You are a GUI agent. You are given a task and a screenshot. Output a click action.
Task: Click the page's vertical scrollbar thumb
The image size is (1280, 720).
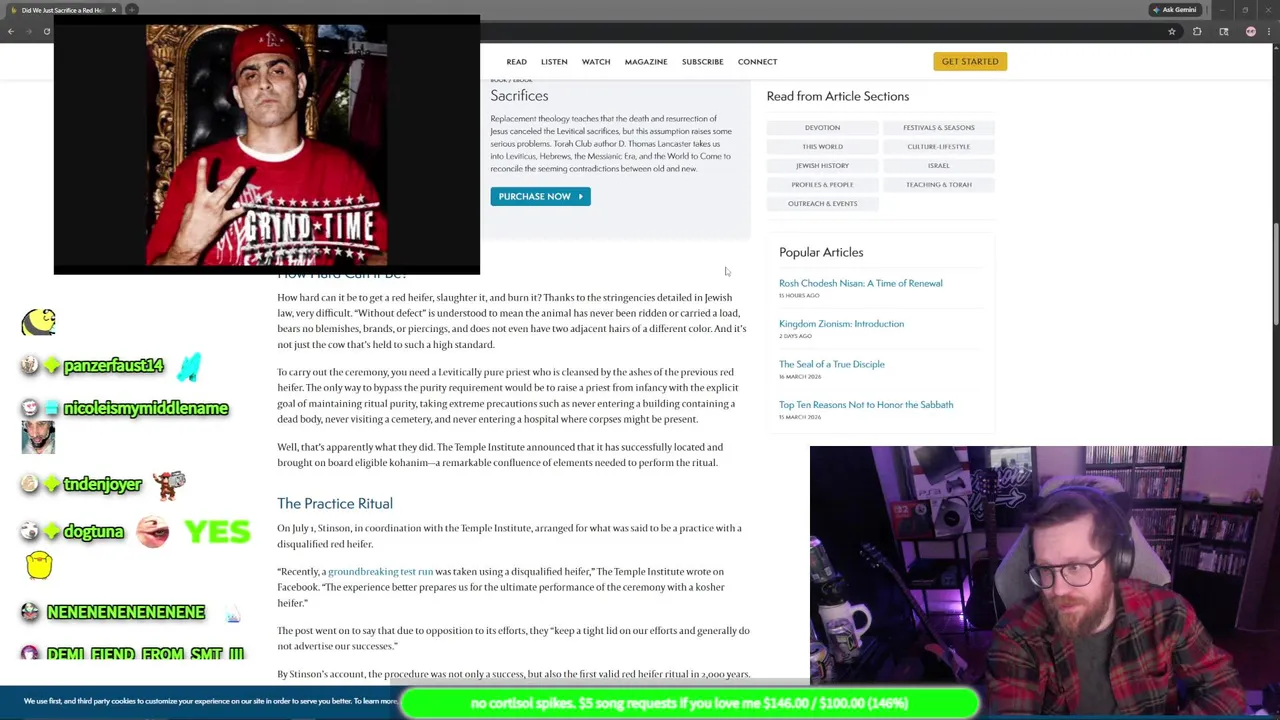(x=1275, y=272)
